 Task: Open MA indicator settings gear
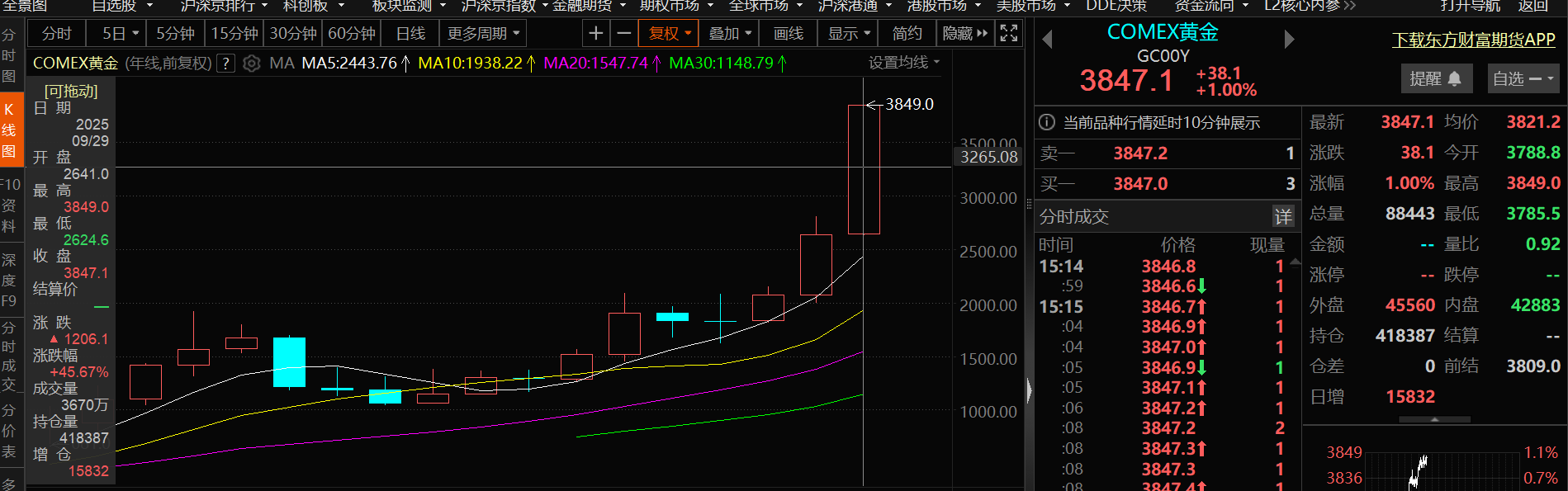click(x=252, y=64)
